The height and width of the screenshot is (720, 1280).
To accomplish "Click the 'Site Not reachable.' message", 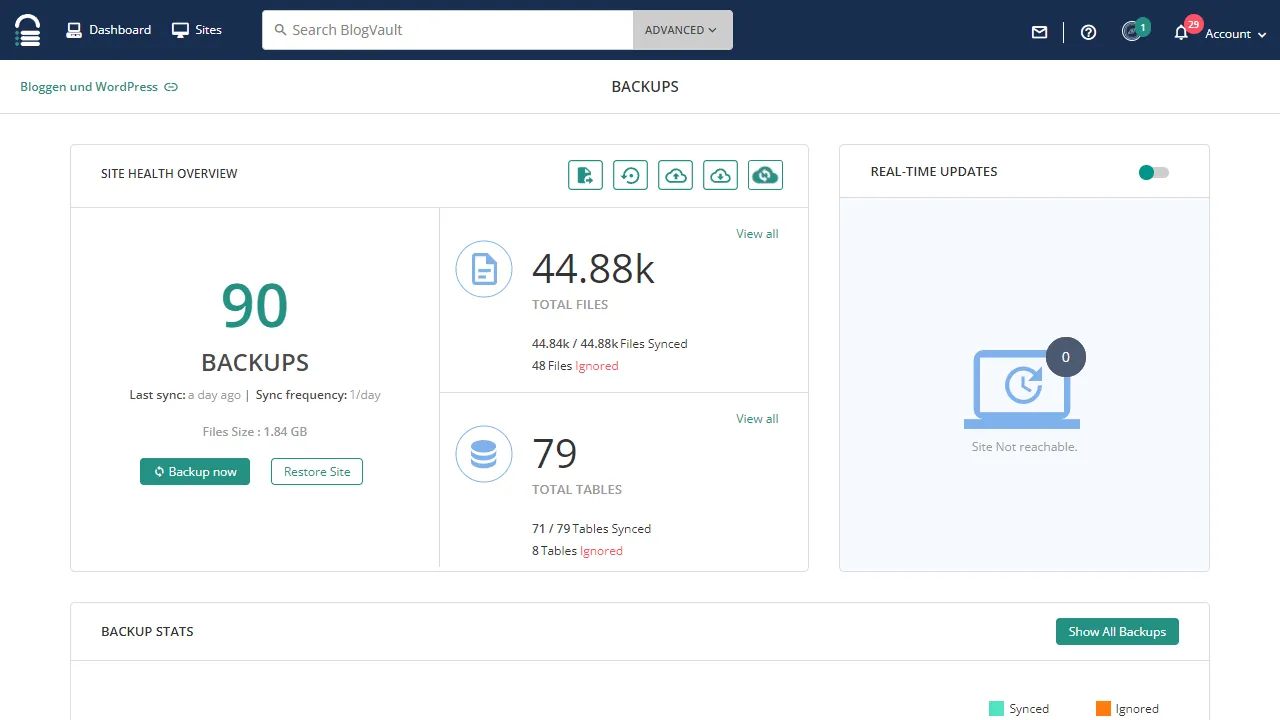I will [1024, 447].
